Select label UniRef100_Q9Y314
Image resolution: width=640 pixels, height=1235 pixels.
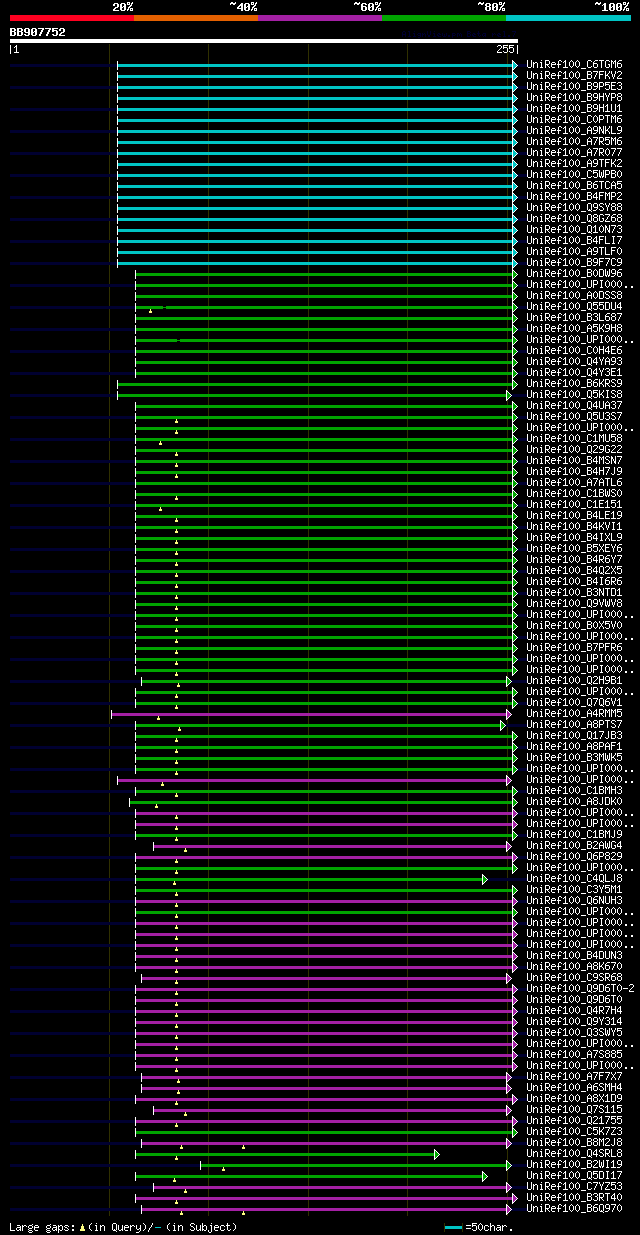click(x=574, y=1021)
